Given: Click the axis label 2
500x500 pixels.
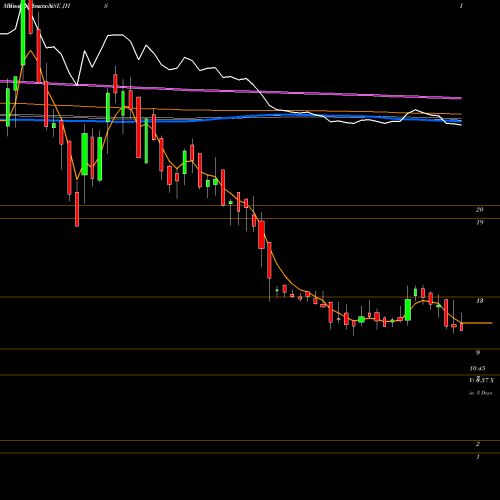Looking at the screenshot, I should click(x=478, y=444).
